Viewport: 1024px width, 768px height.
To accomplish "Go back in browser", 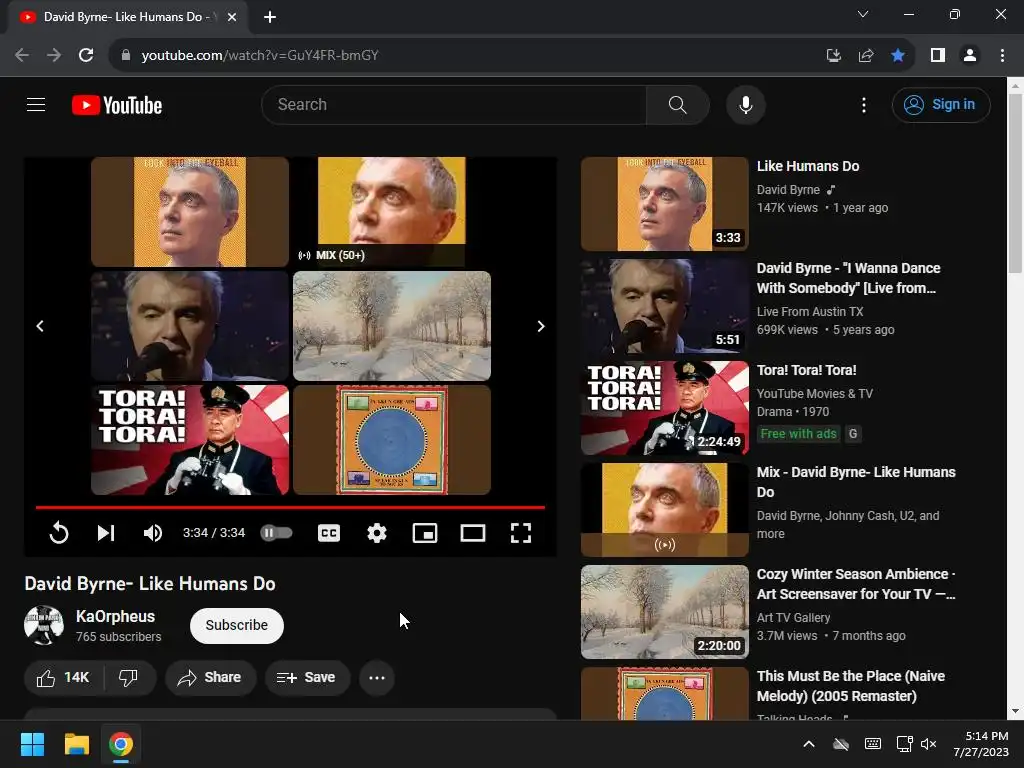I will click(x=22, y=56).
